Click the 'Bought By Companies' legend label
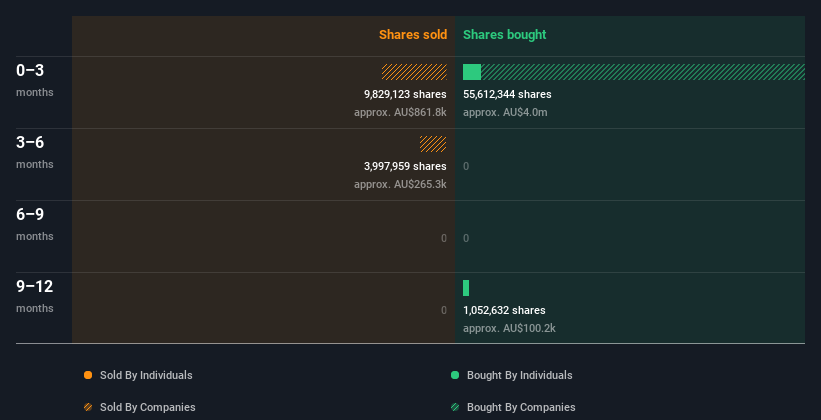 click(x=521, y=407)
